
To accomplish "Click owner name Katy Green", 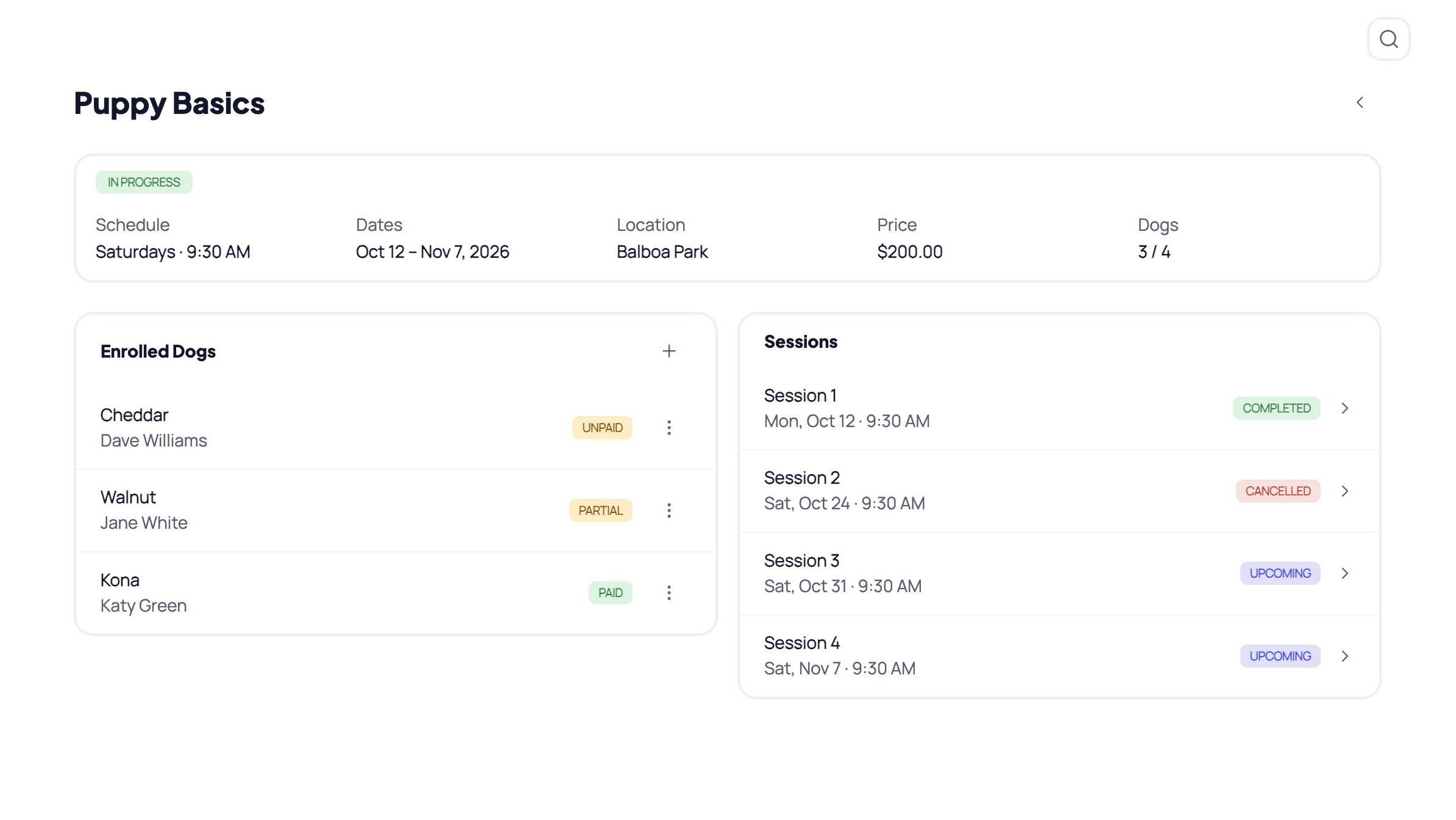I will coord(143,606).
